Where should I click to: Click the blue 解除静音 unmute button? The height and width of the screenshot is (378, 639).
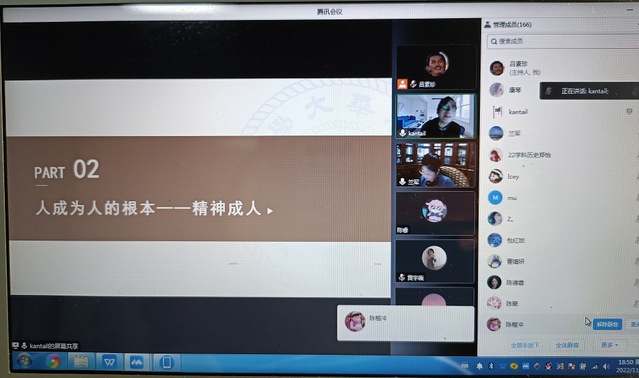tap(607, 324)
